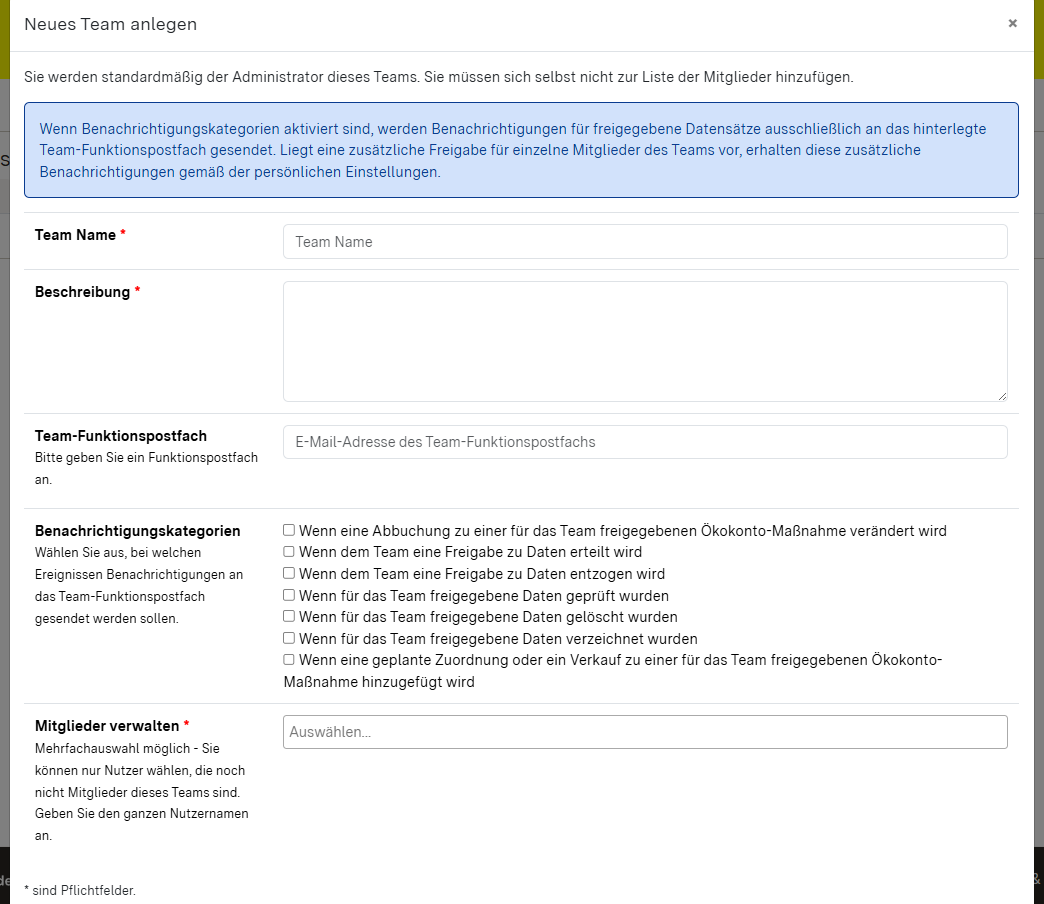
Task: Click the 'Team-Funktionspostfach' bold label
Action: click(x=121, y=436)
